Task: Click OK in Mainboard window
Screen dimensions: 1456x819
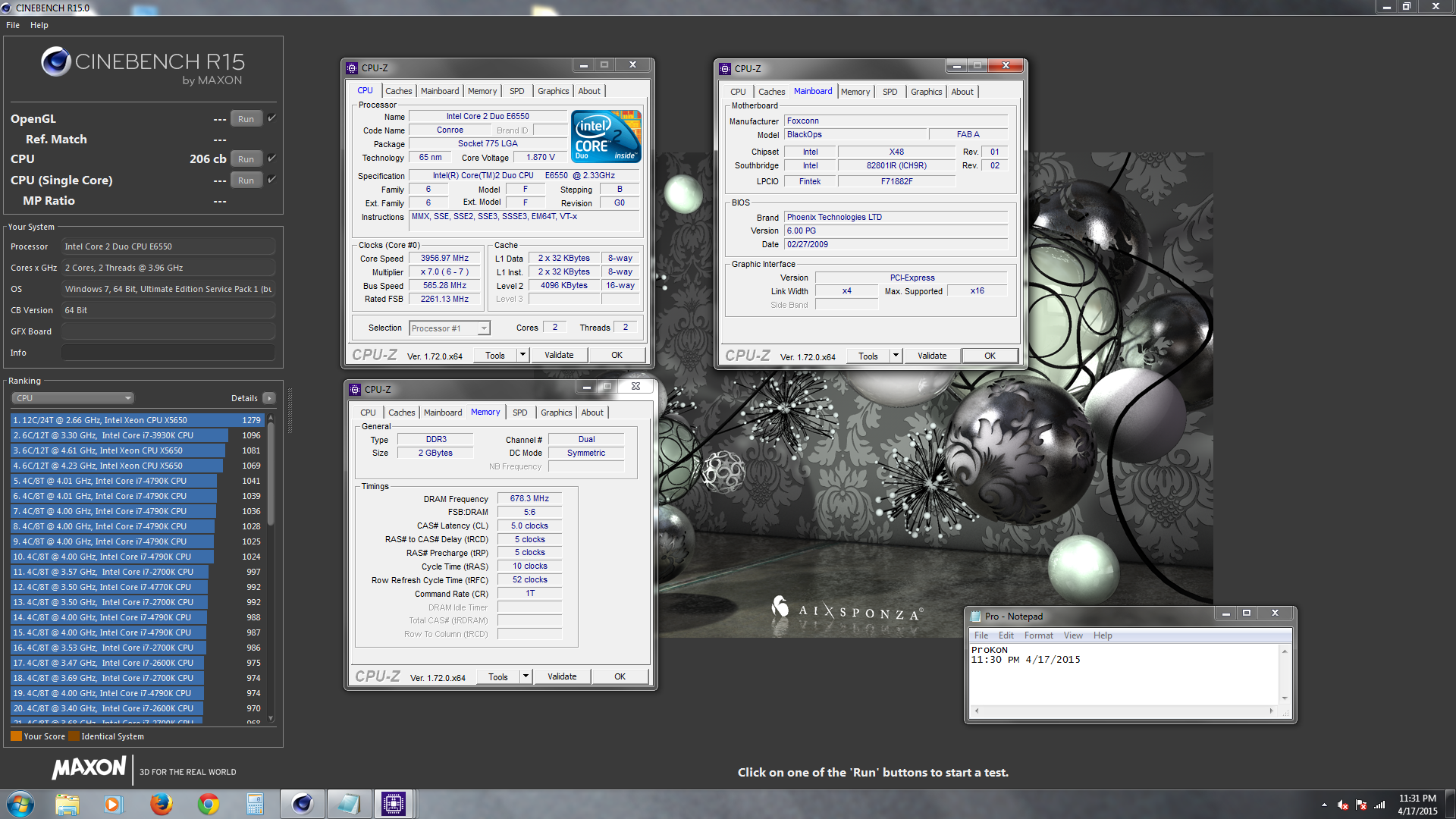Action: [990, 356]
